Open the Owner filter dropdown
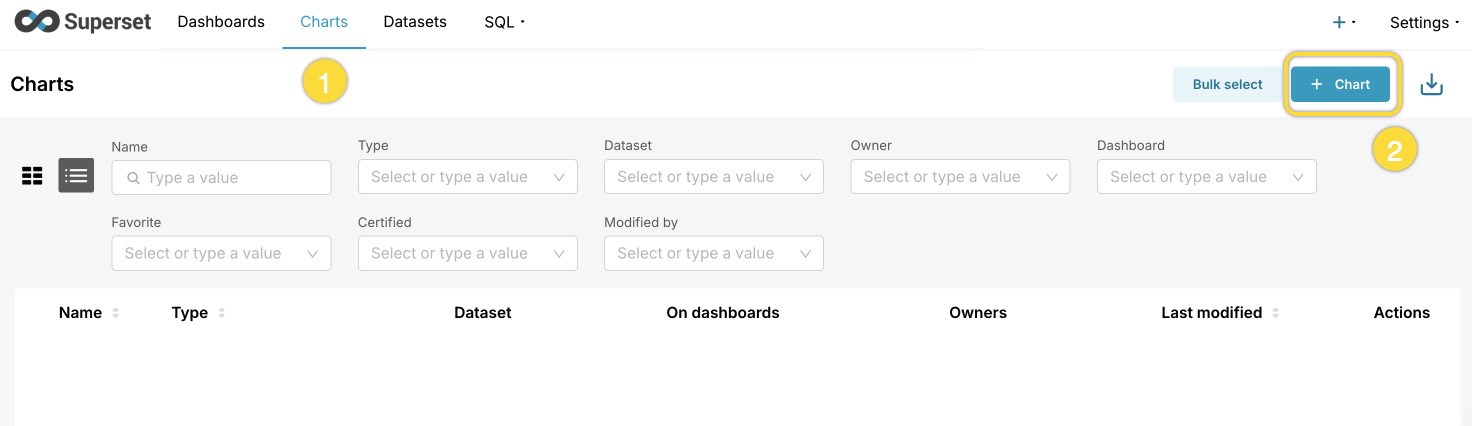The width and height of the screenshot is (1472, 426). 959,177
